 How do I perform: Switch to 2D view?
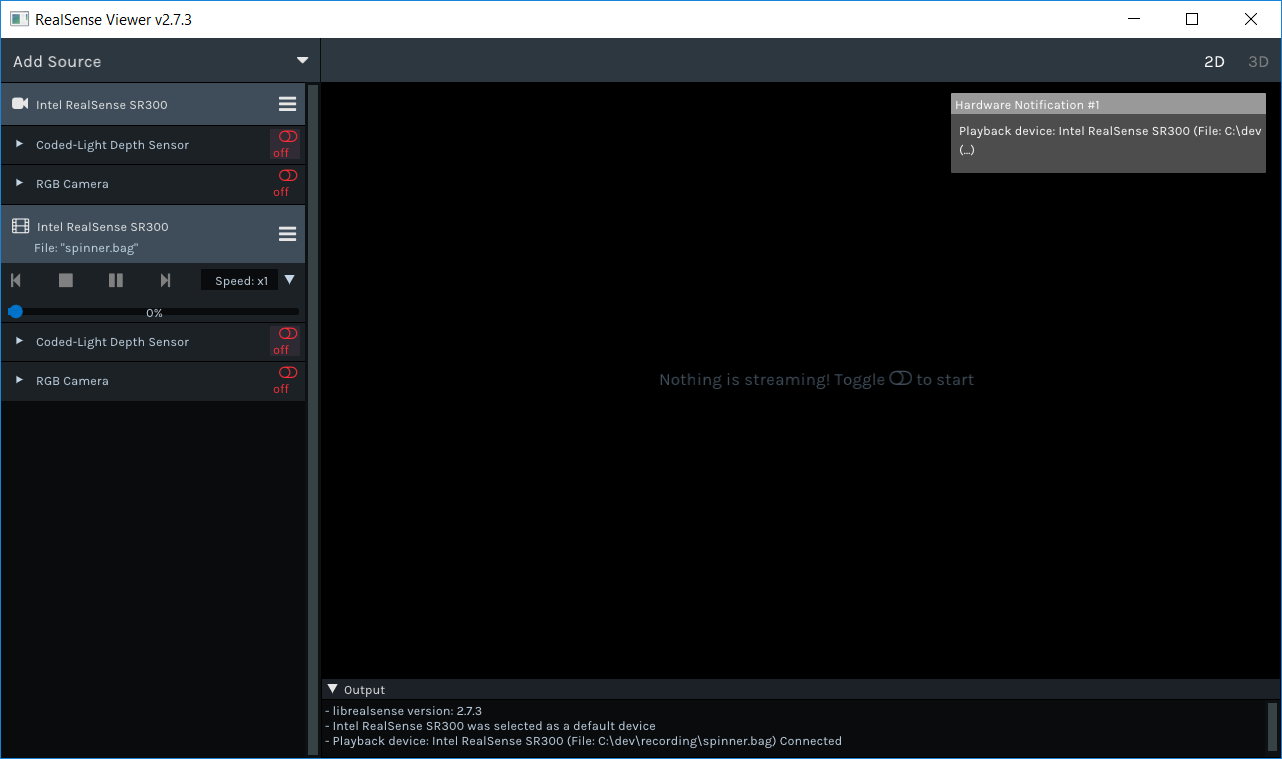pos(1214,62)
